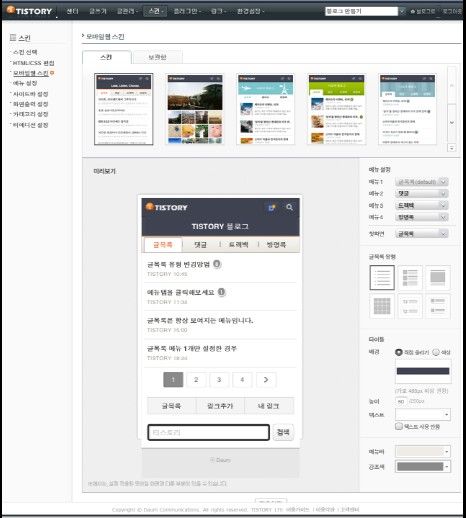
Task: Click the comment count badge on first post
Action: 217,264
